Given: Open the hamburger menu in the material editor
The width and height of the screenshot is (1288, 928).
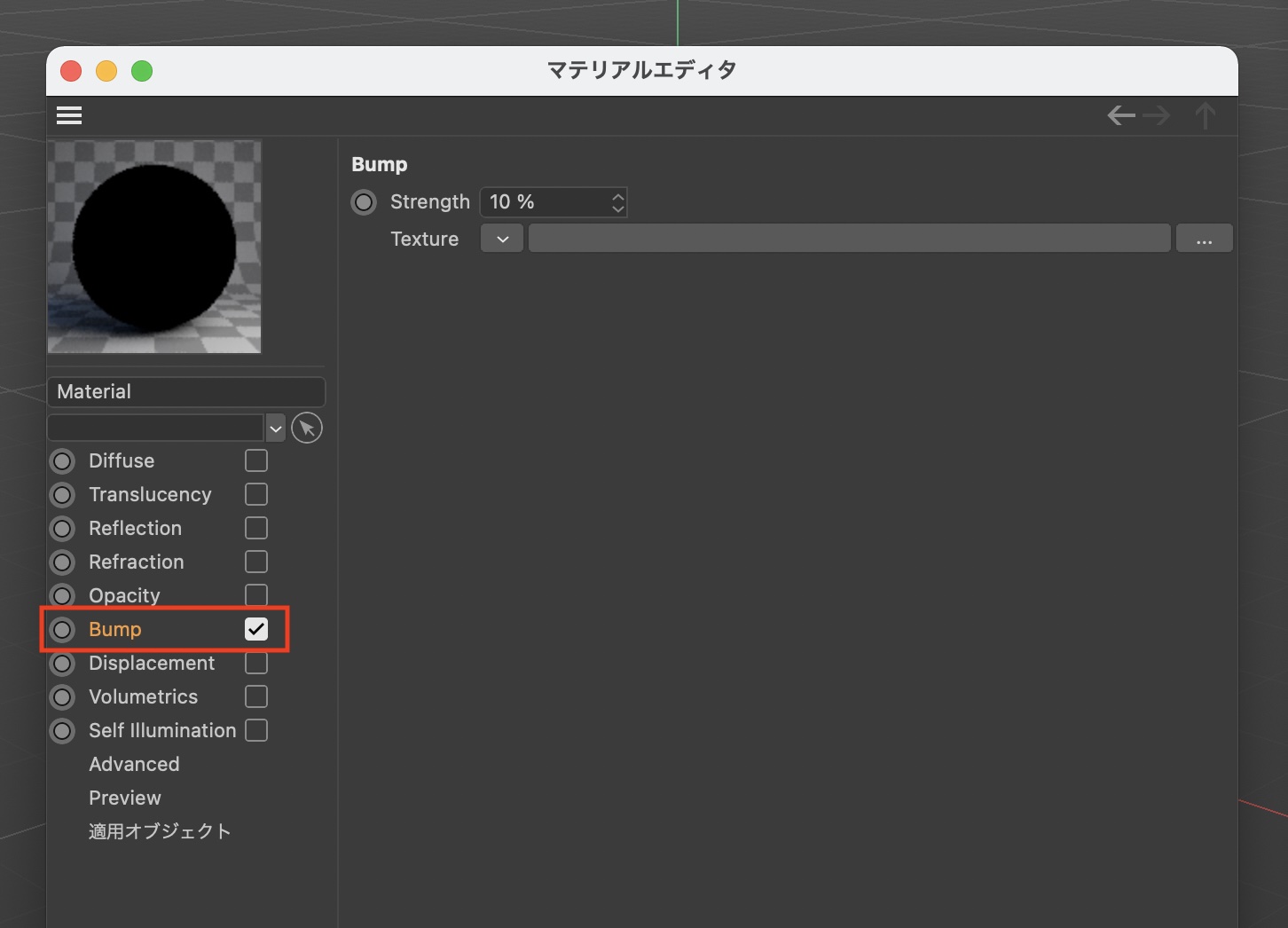Looking at the screenshot, I should tap(69, 115).
